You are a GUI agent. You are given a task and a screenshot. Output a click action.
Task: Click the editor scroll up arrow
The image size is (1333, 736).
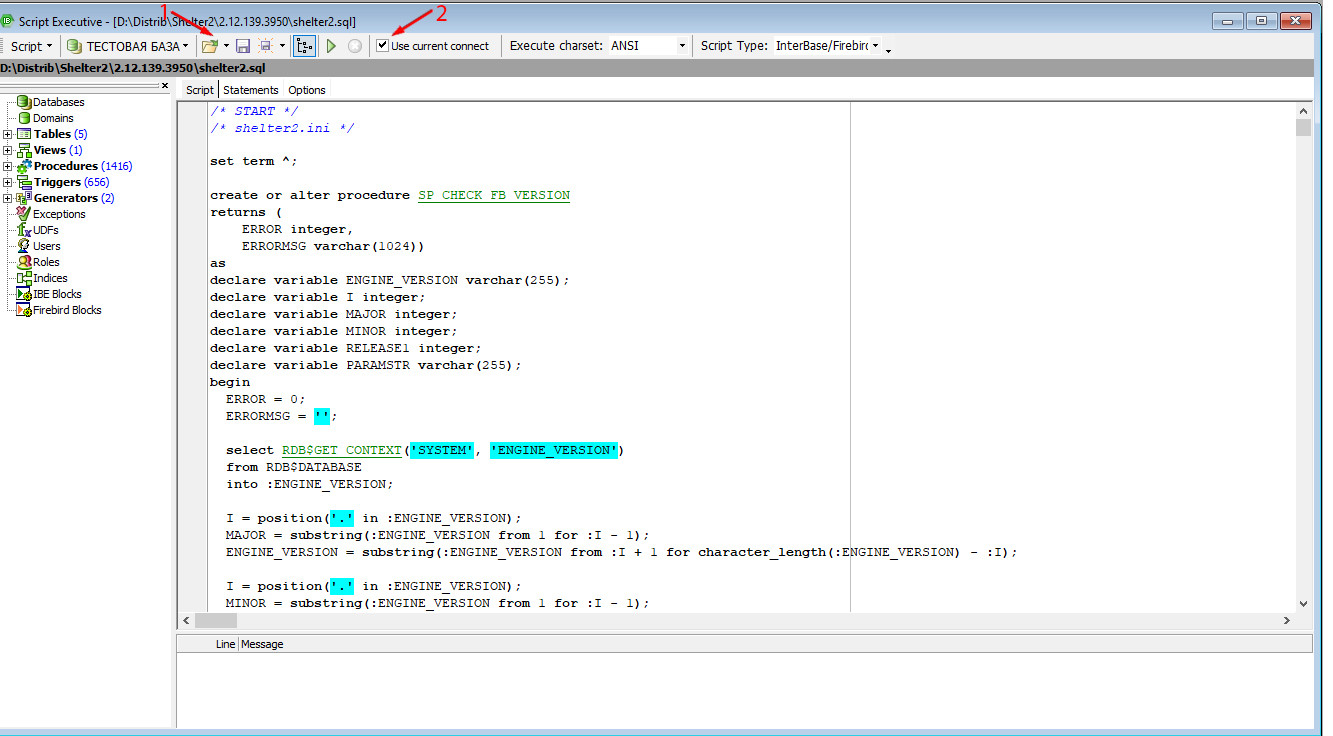(x=1303, y=111)
